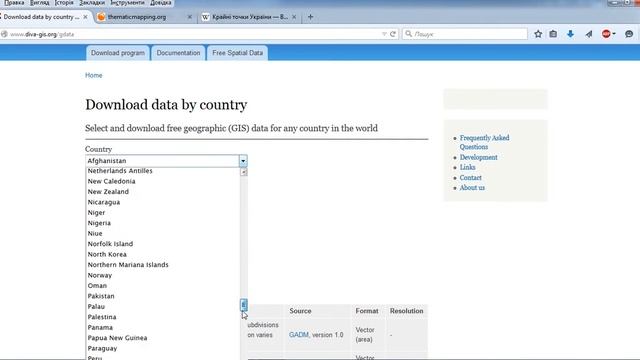Follow the Home breadcrumb link

click(x=93, y=75)
